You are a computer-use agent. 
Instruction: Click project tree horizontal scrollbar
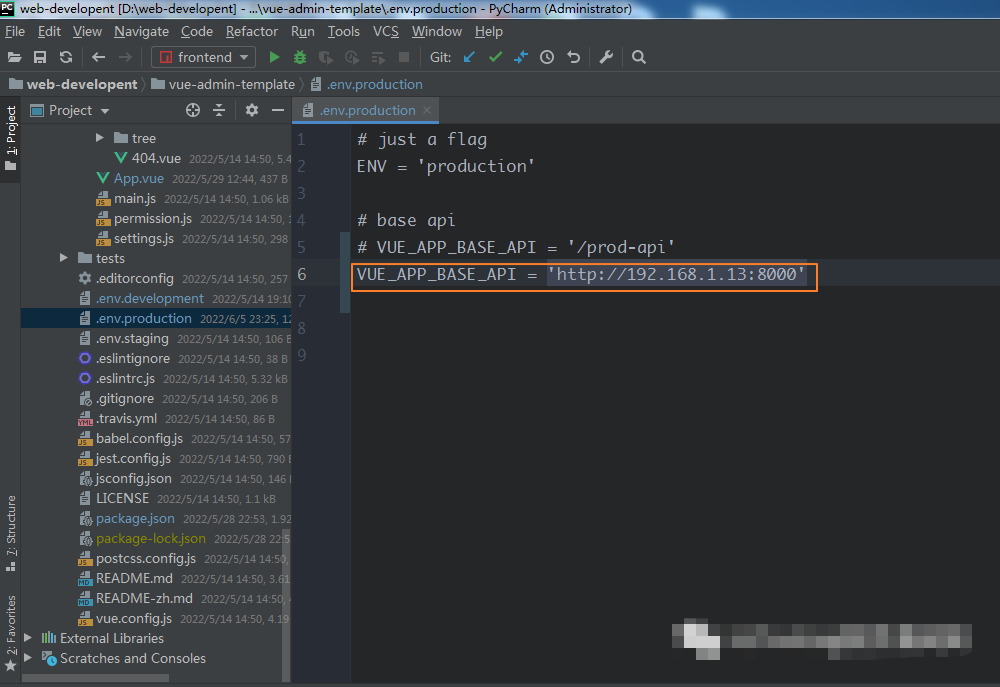coord(96,678)
